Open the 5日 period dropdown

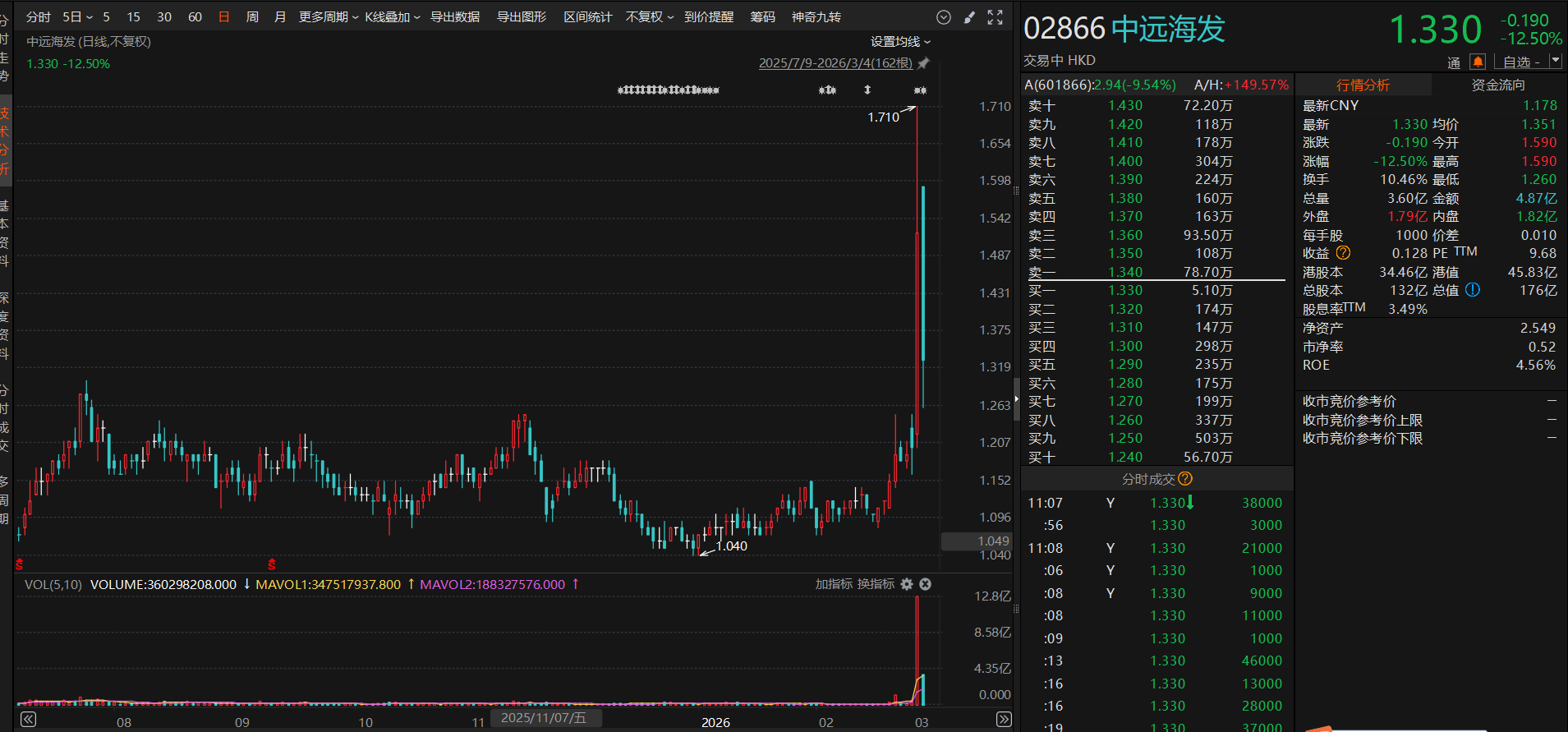coord(78,17)
